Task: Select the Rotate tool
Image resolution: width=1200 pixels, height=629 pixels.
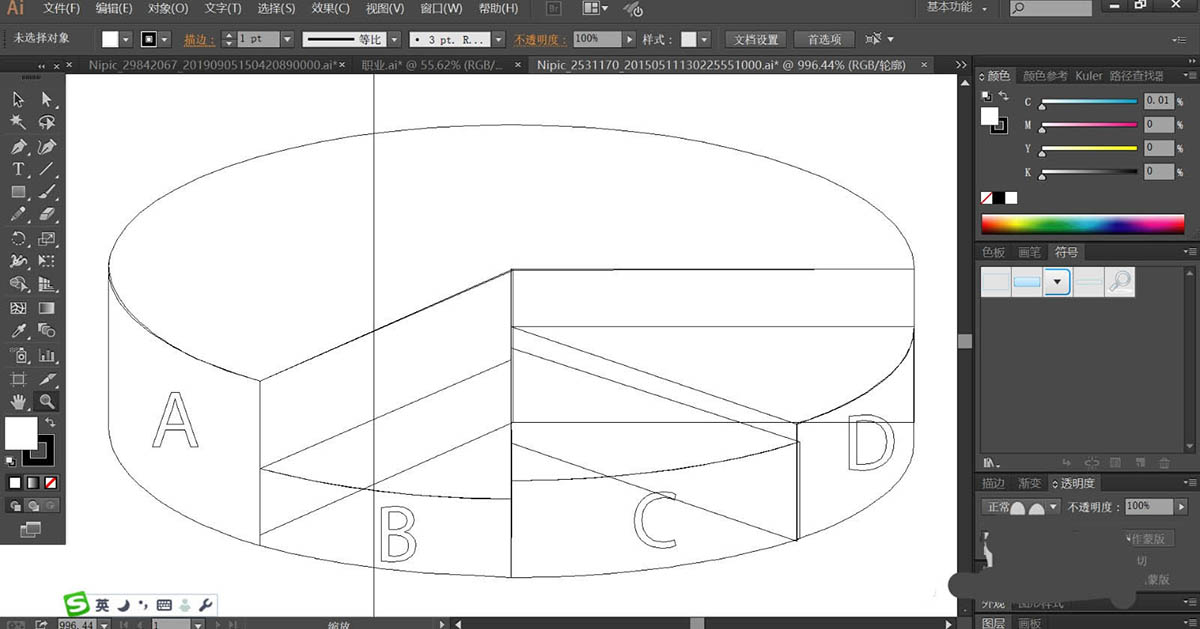Action: (18, 239)
